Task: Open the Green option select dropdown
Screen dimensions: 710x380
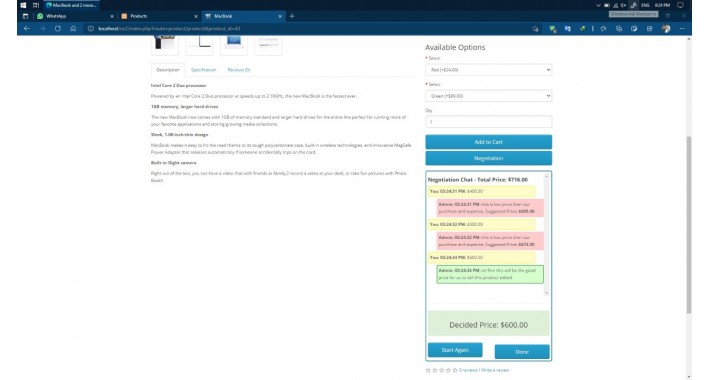Action: pyautogui.click(x=489, y=96)
